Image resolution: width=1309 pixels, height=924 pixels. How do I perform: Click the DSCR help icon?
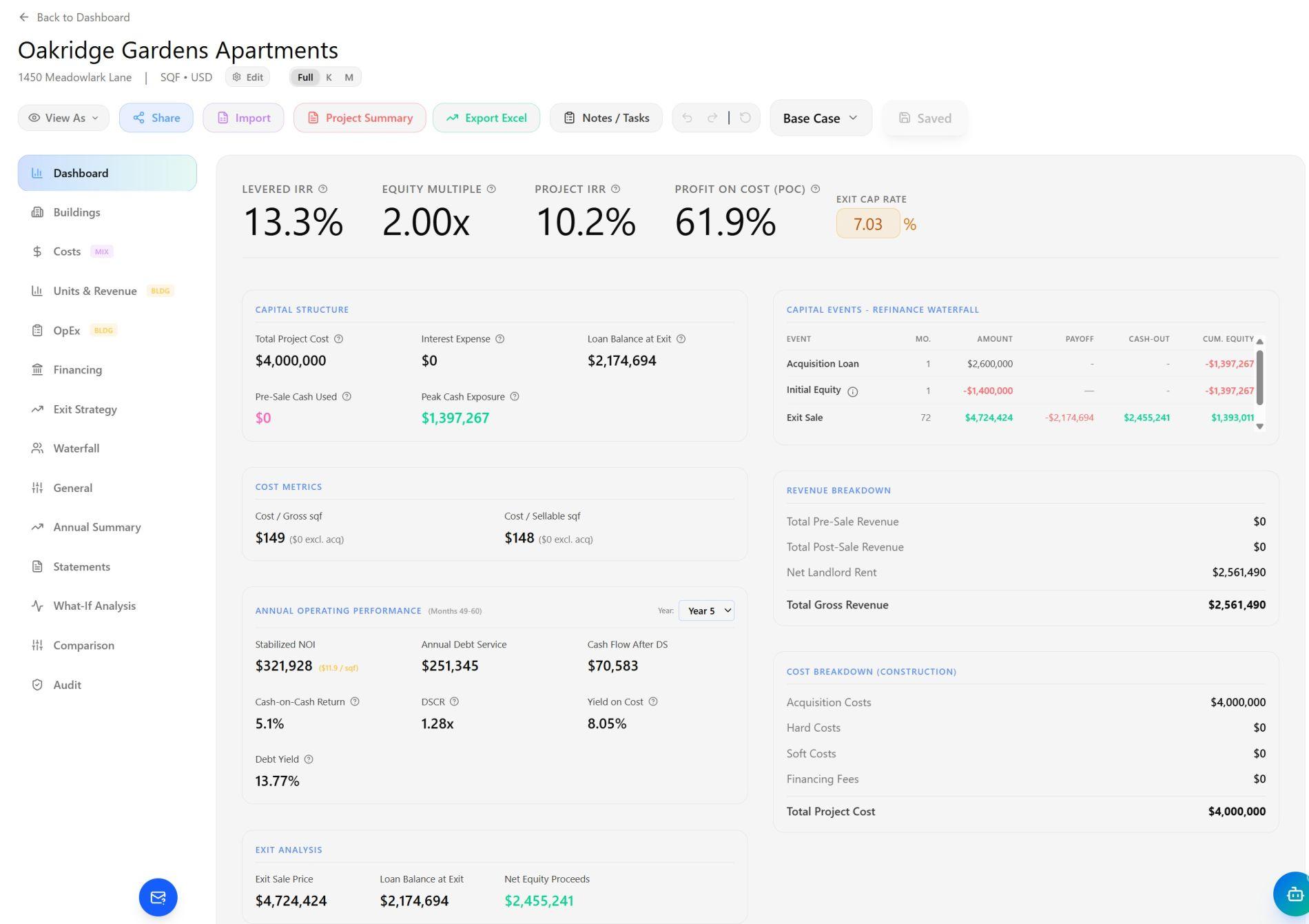[x=455, y=702]
